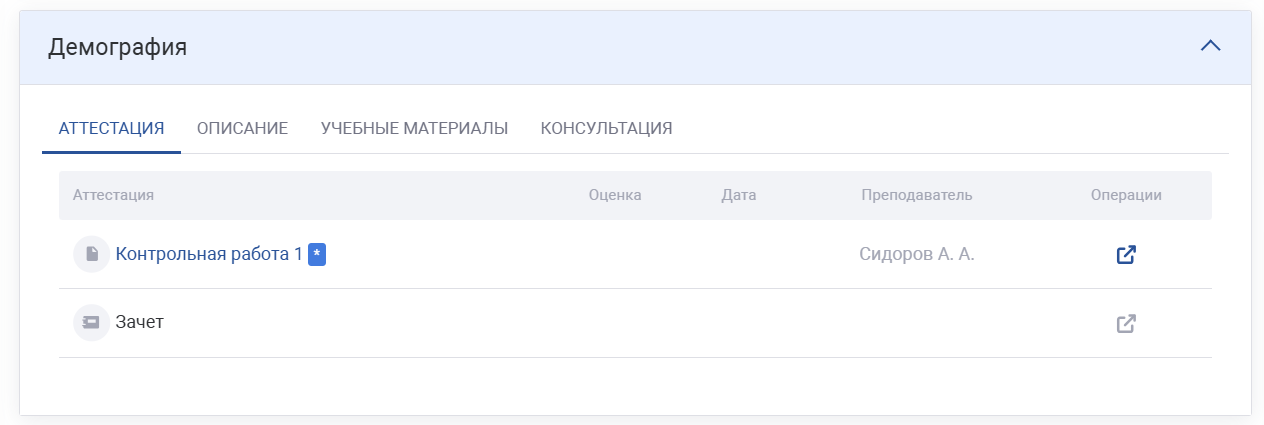Go to the Аттестация tab
Screen dimensions: 1264x425
click(111, 128)
